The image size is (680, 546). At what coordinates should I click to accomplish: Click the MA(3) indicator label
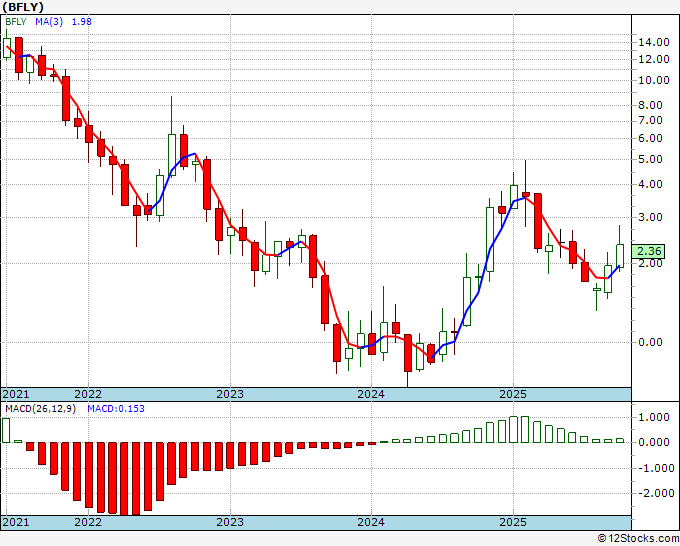coord(49,22)
